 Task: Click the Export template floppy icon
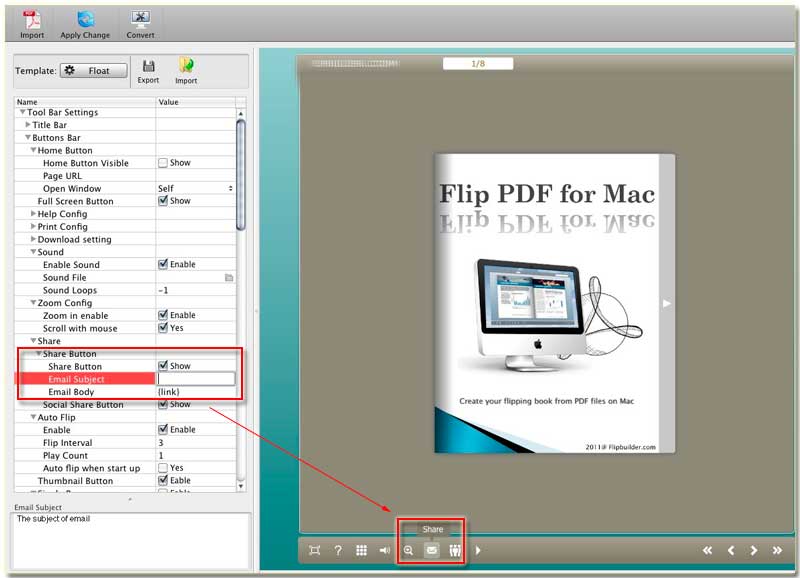(148, 66)
